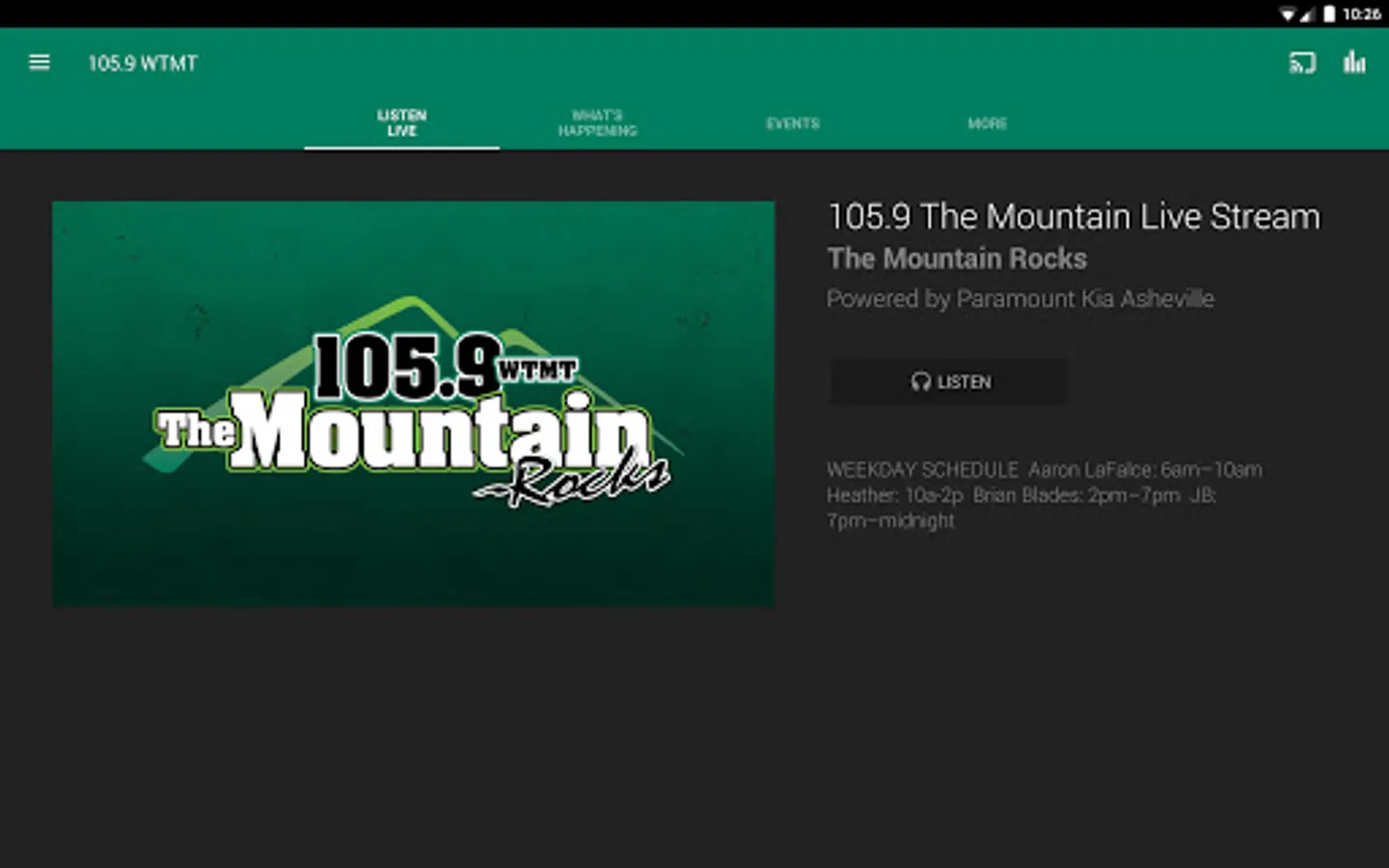This screenshot has width=1389, height=868.
Task: Tap the cellular signal status icon
Action: [x=1308, y=14]
